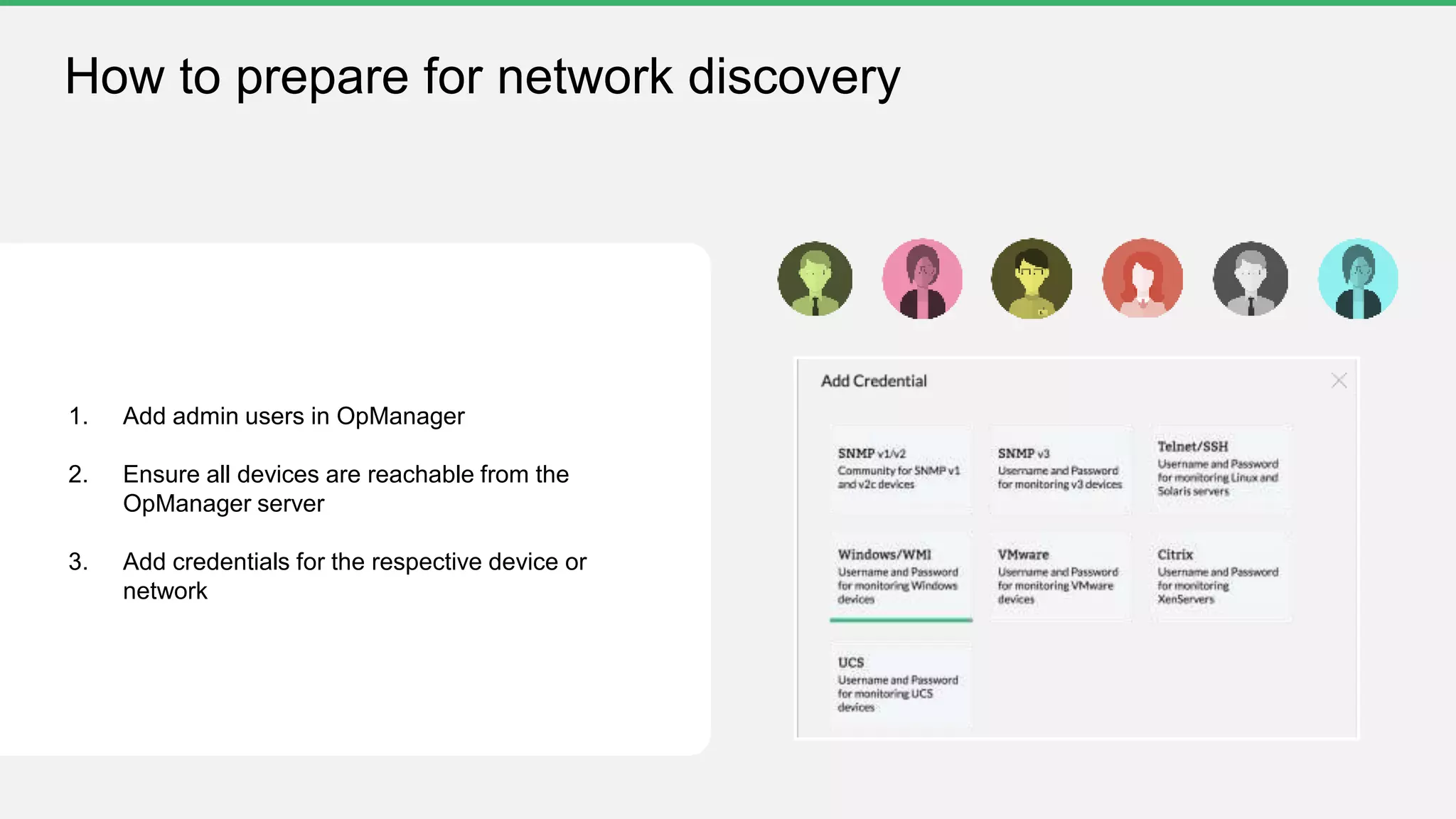Pick the VMware credential card
Screen dimensions: 1456x819
click(x=1059, y=577)
